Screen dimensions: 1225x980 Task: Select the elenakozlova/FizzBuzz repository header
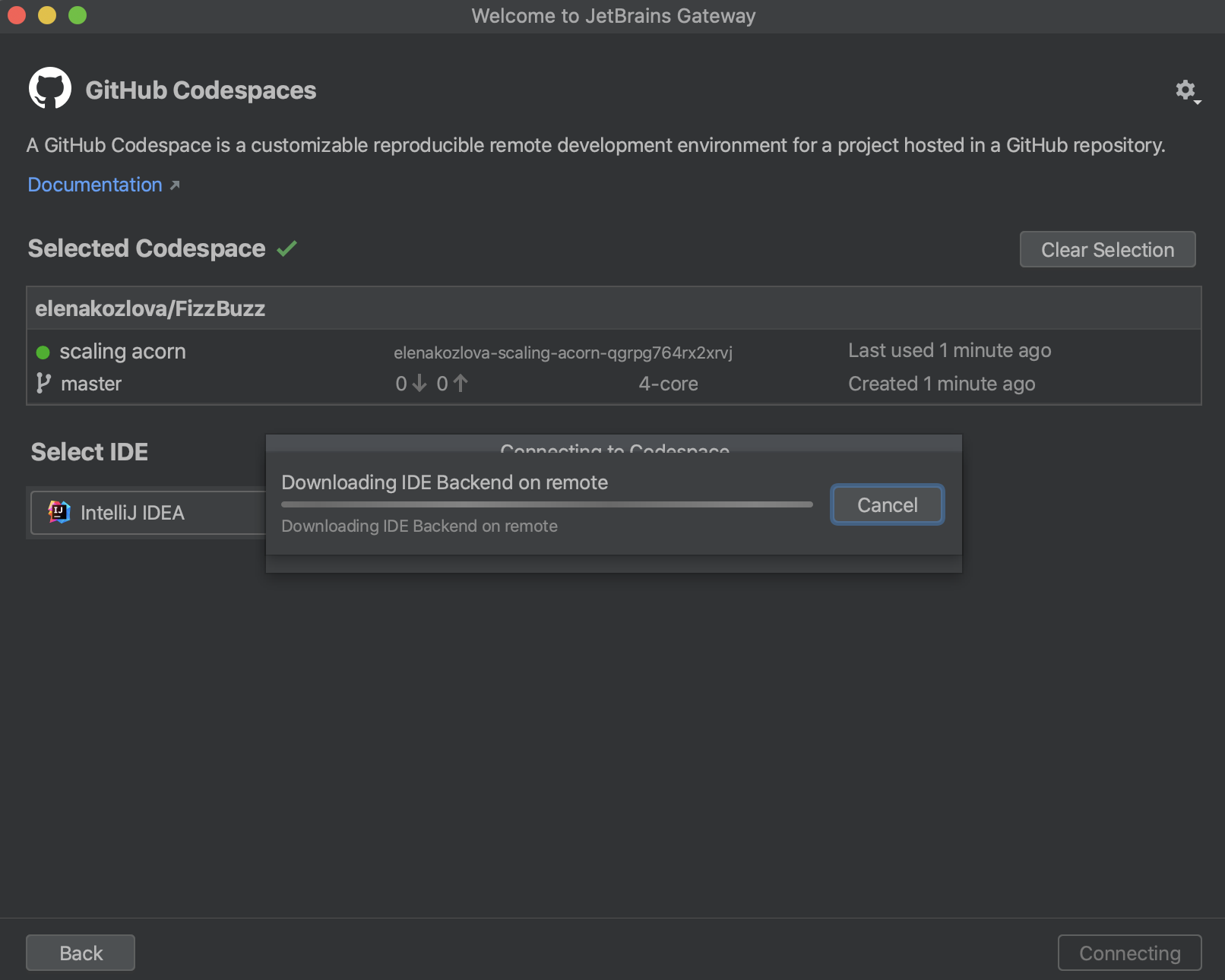pos(613,308)
